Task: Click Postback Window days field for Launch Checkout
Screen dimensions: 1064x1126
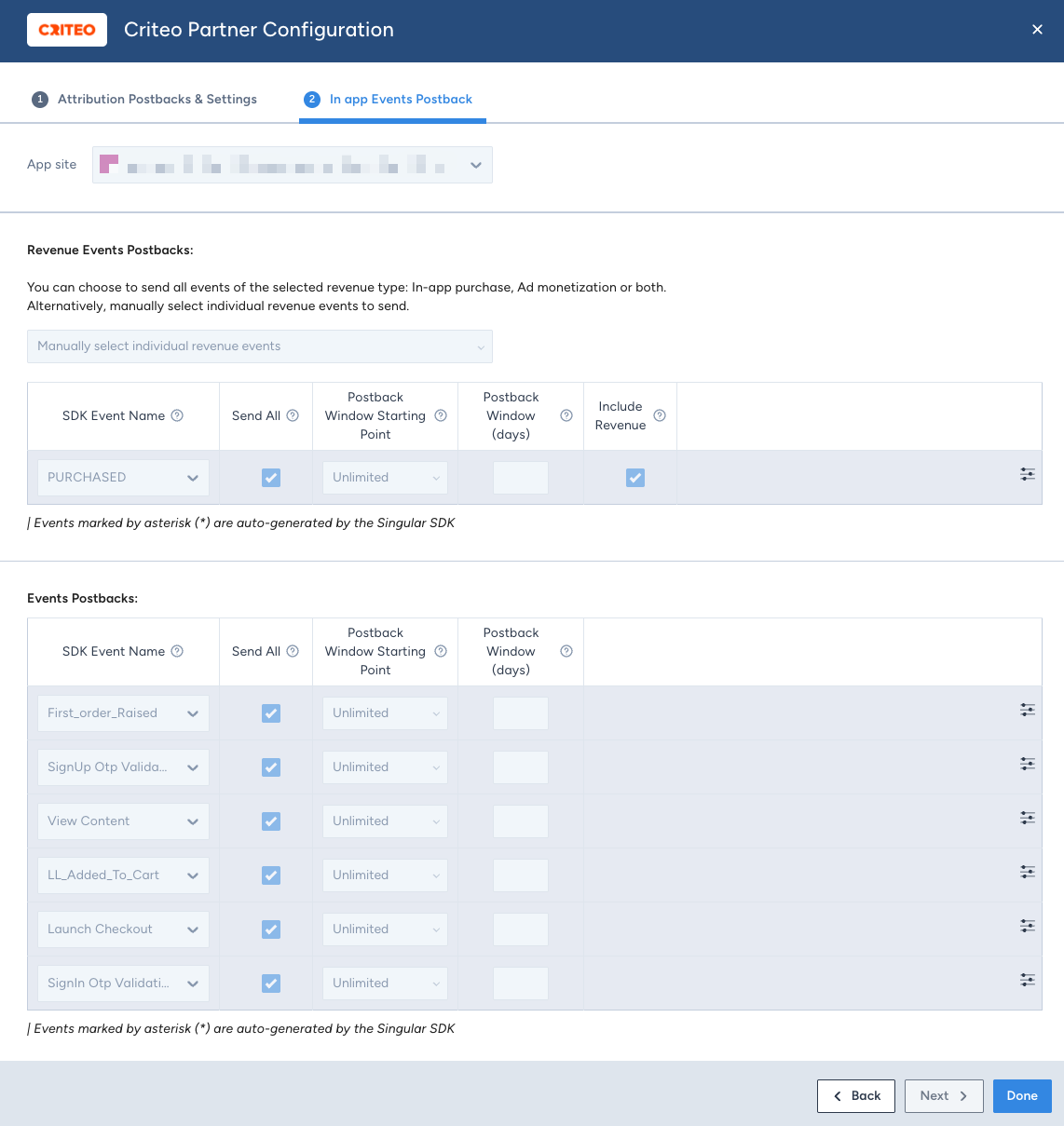Action: click(521, 929)
